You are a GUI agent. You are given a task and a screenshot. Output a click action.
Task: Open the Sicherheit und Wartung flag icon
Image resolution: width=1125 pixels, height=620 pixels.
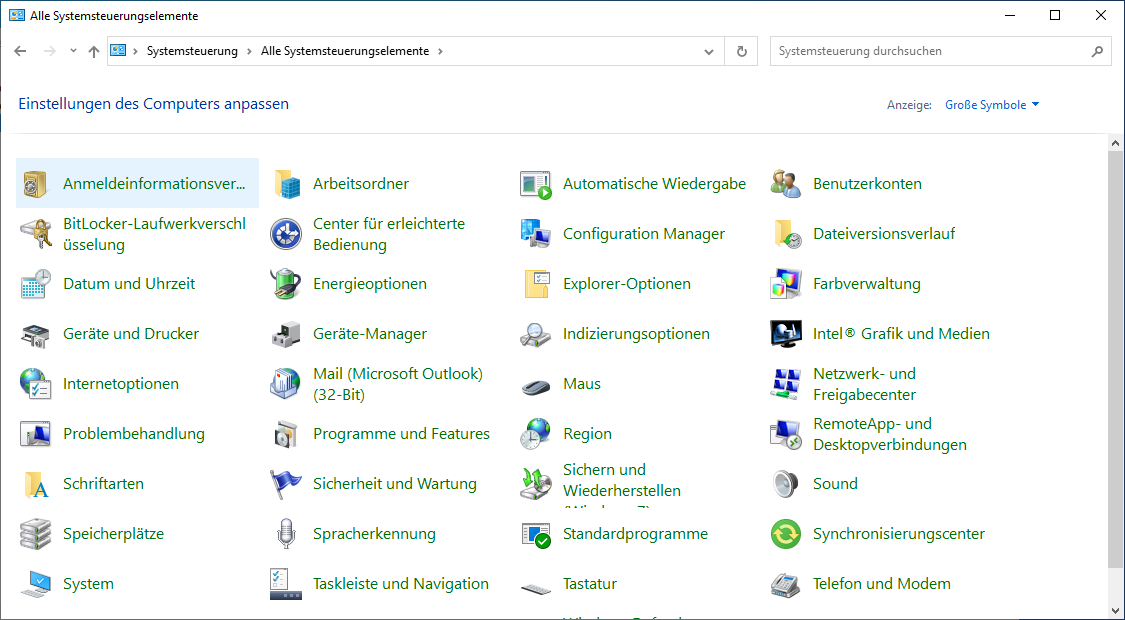click(x=286, y=484)
